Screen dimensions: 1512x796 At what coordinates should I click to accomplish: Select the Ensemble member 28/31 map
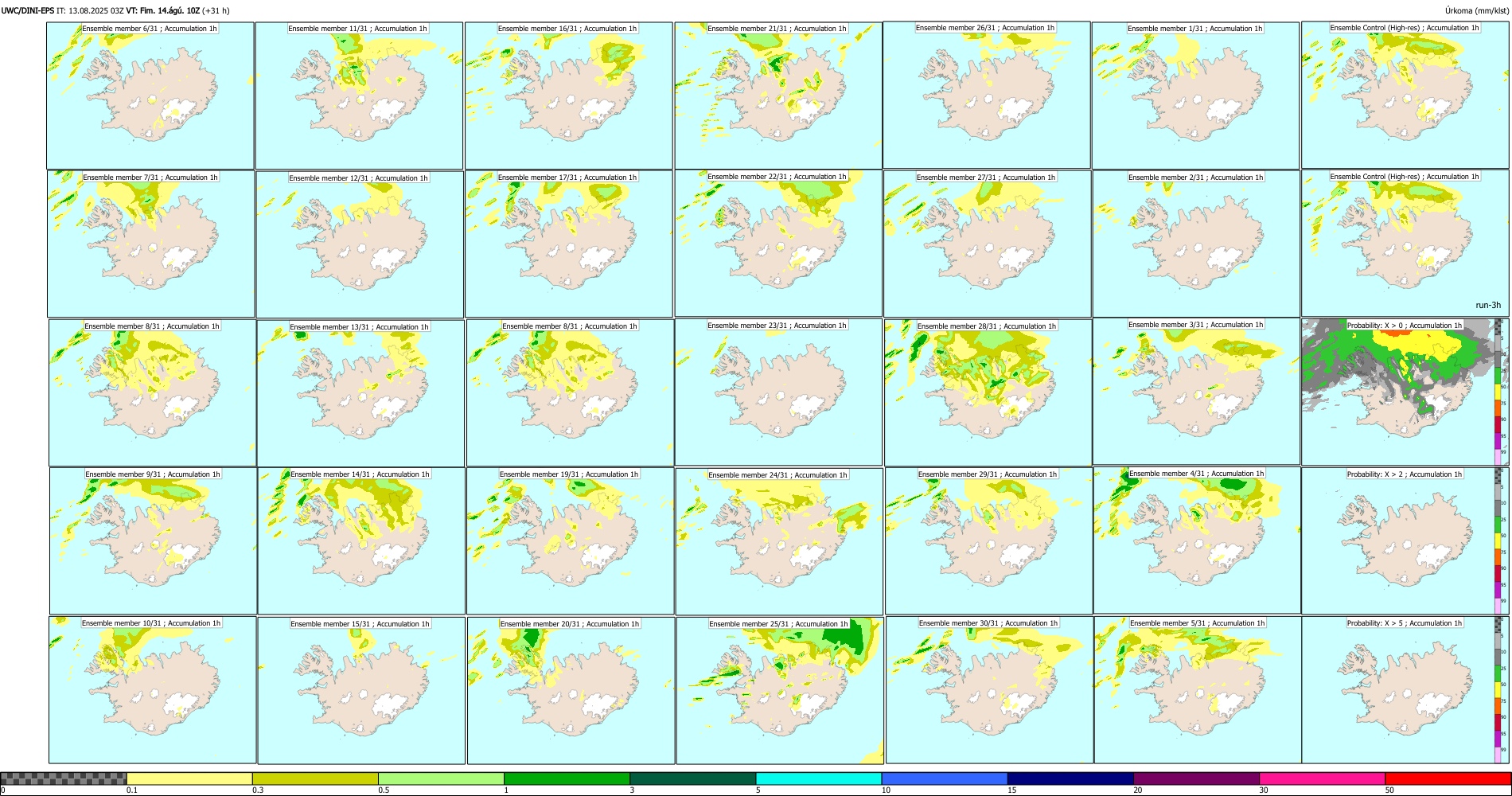click(x=988, y=392)
